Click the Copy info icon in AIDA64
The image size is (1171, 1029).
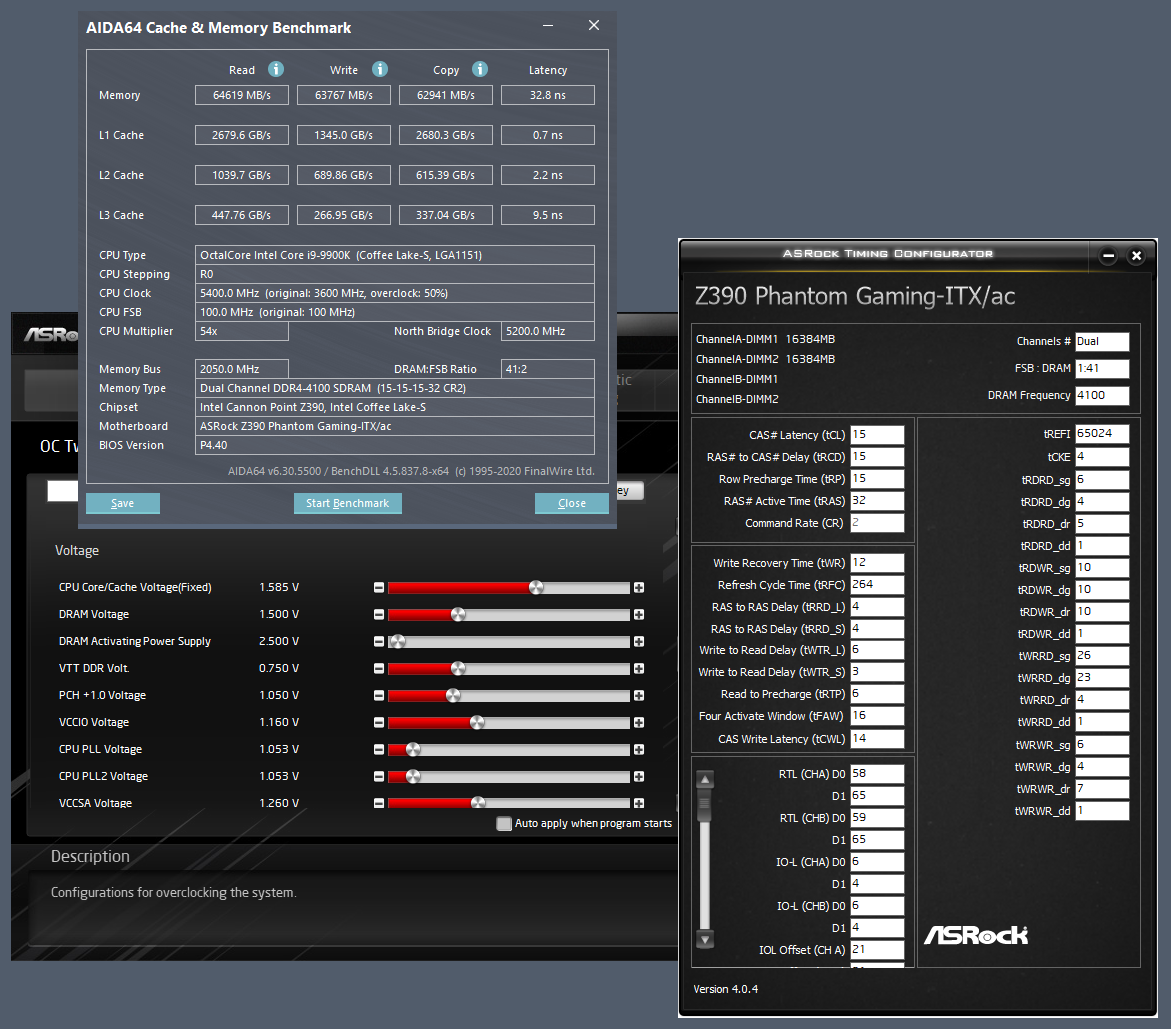[480, 69]
